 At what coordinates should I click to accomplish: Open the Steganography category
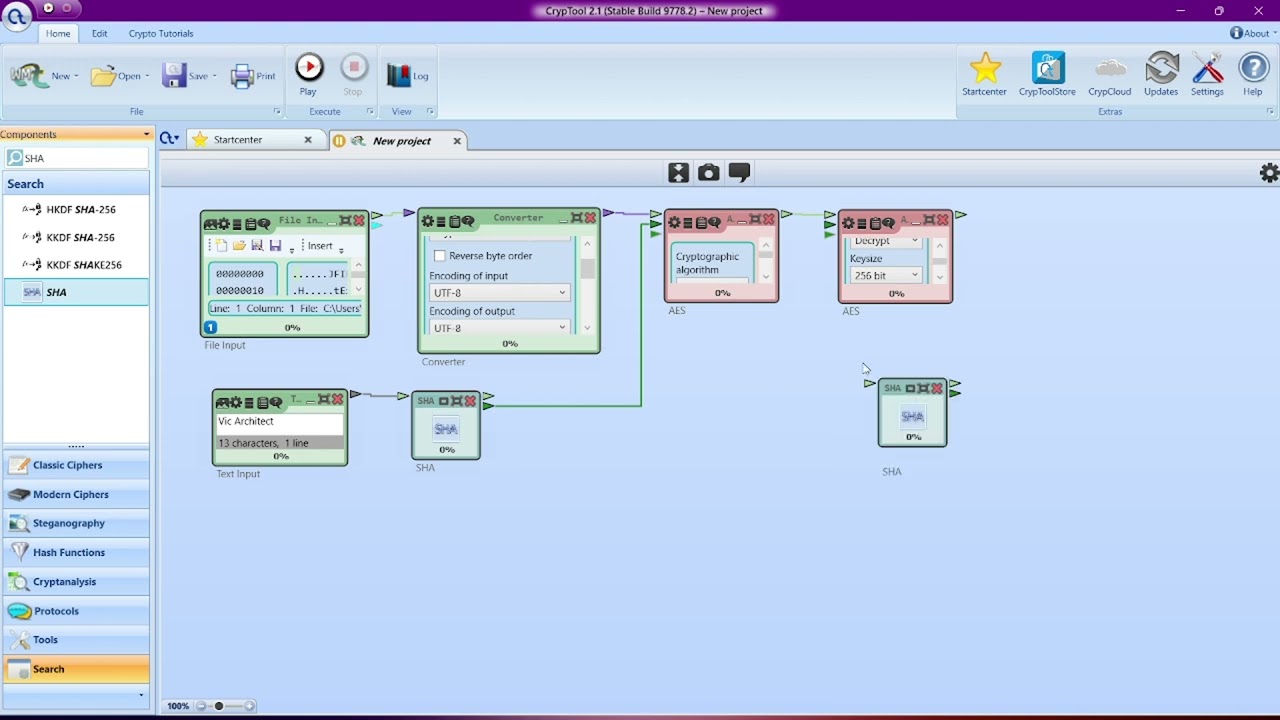pos(76,523)
